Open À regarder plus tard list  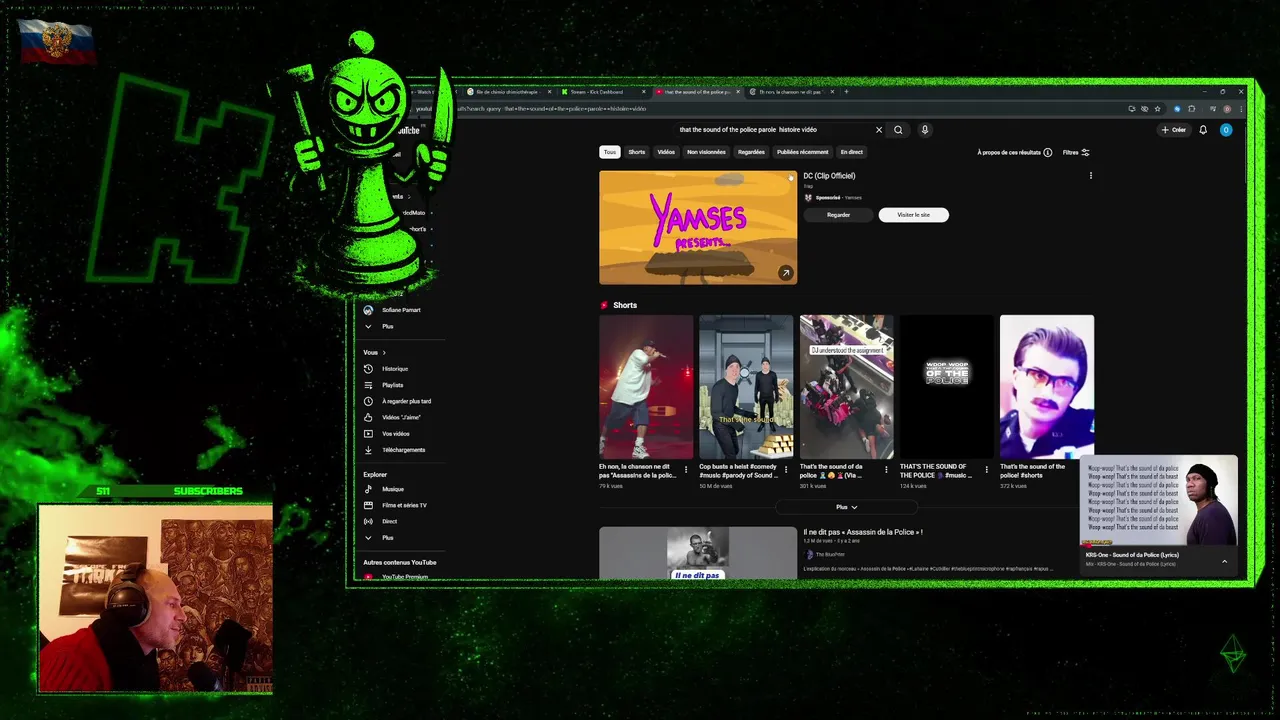tap(406, 401)
